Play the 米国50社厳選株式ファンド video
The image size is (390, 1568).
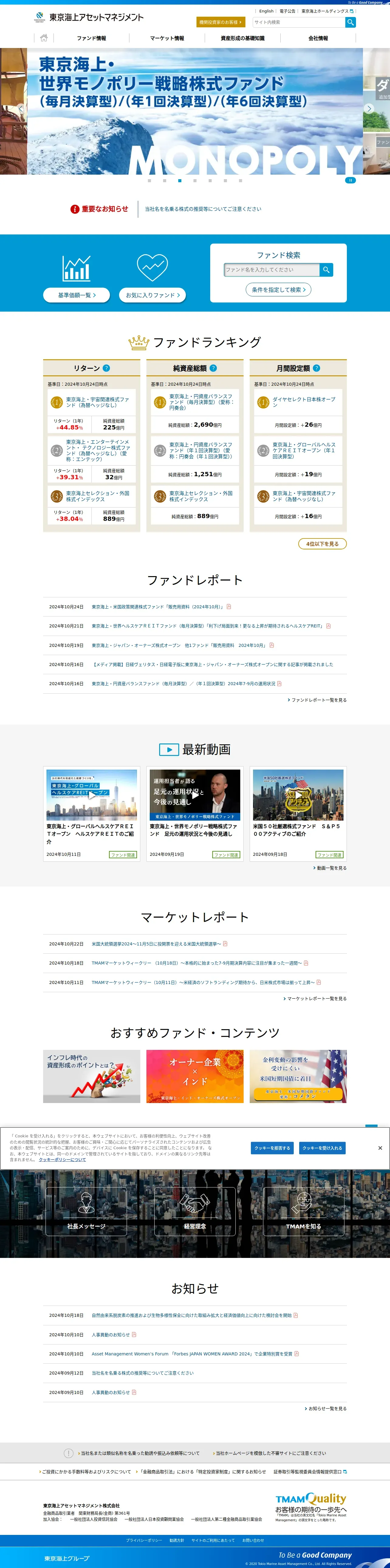298,794
